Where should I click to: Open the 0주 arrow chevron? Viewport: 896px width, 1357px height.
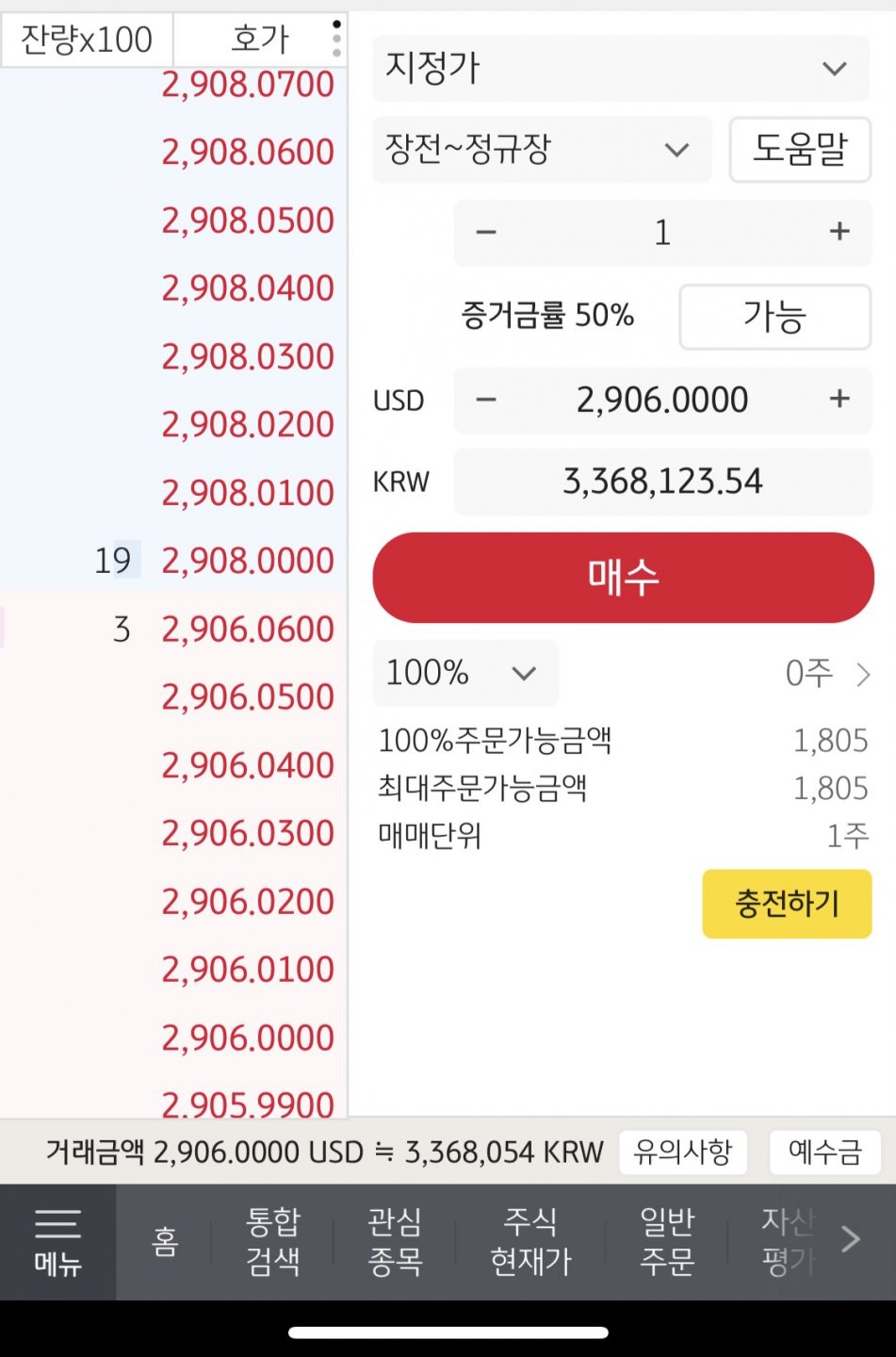pyautogui.click(x=862, y=674)
